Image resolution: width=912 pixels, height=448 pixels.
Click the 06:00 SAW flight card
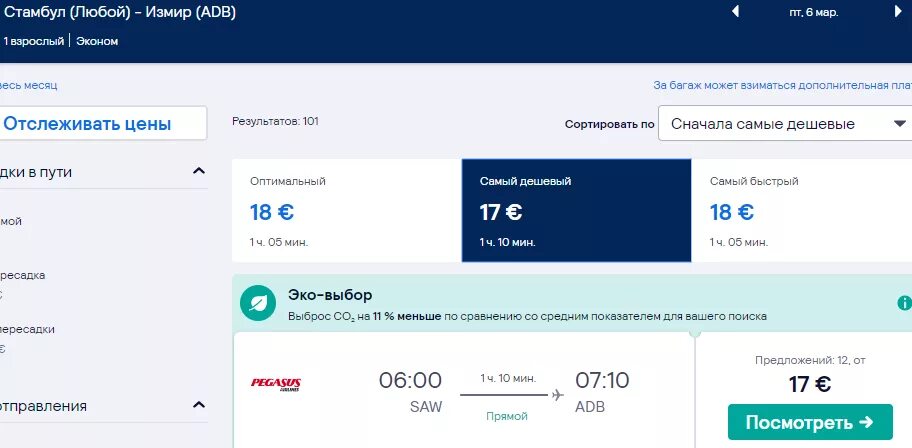tap(464, 390)
